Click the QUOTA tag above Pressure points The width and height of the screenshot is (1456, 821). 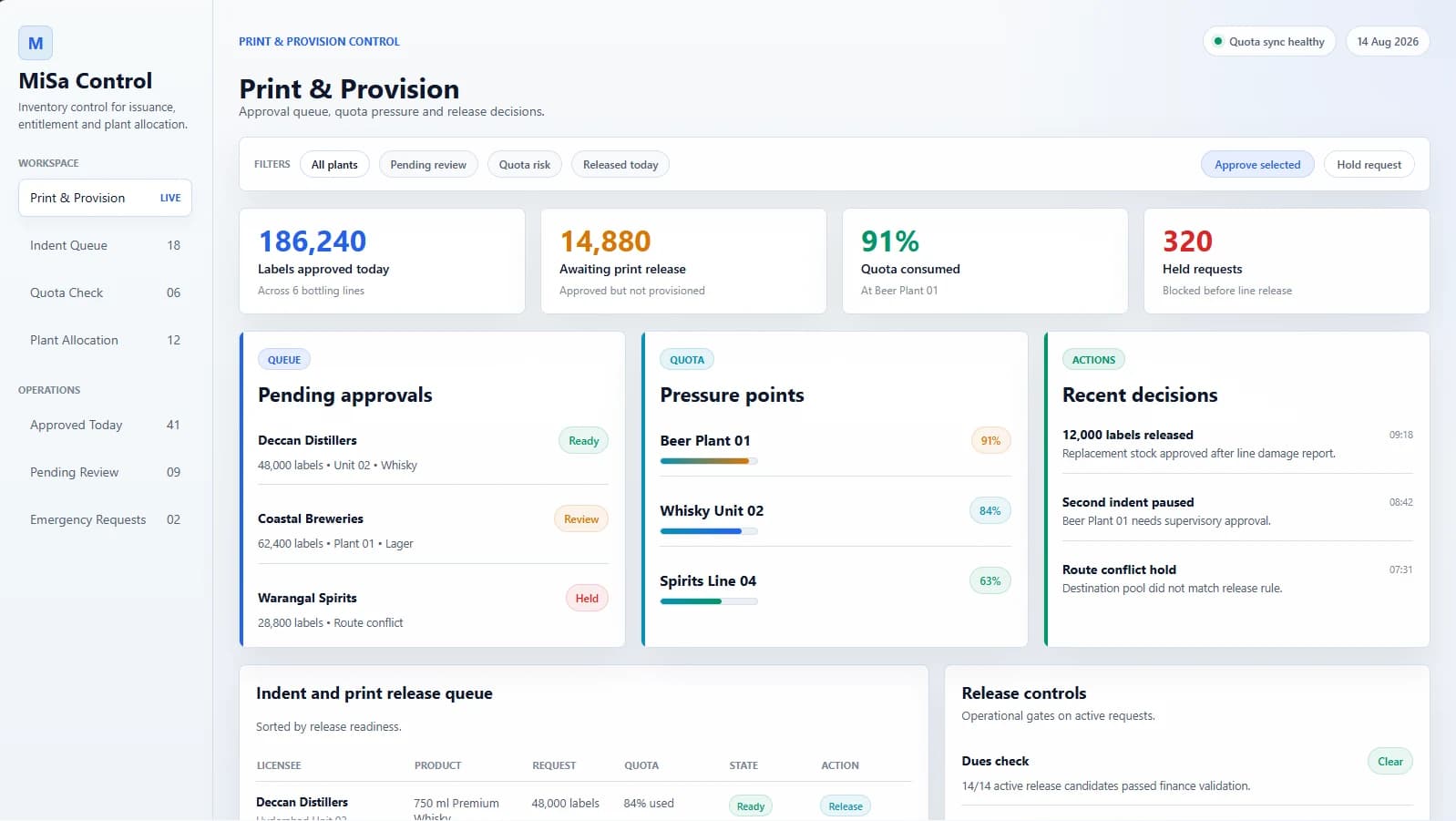[687, 360]
